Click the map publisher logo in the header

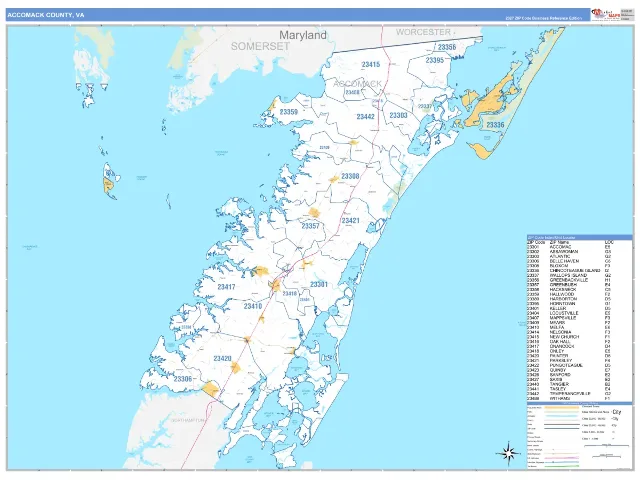click(606, 14)
